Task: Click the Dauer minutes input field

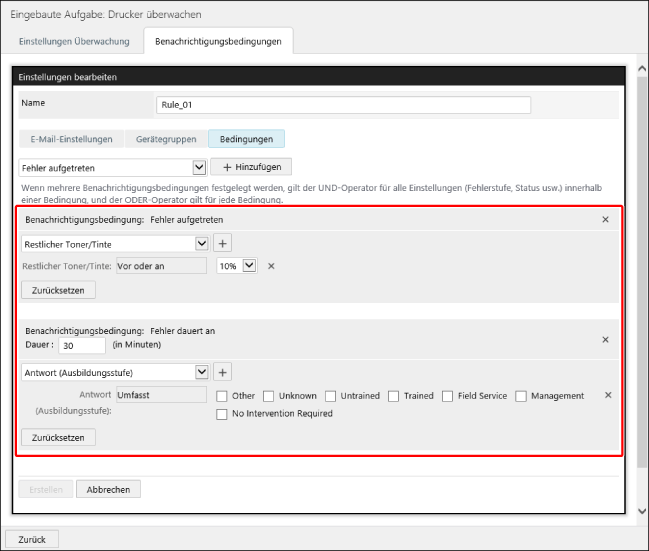Action: click(x=81, y=345)
